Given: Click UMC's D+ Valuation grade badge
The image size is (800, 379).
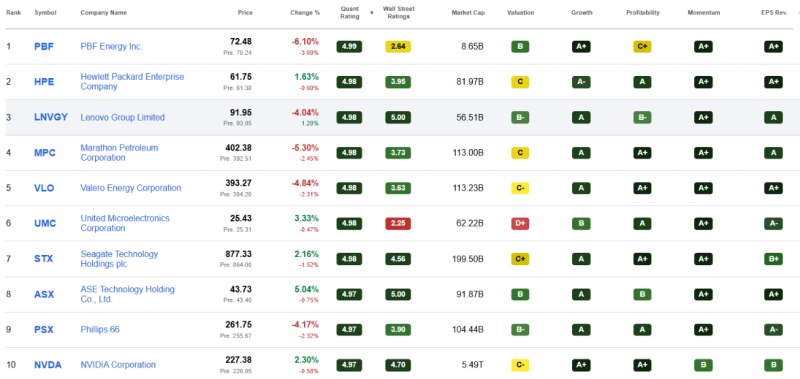Looking at the screenshot, I should coord(520,223).
